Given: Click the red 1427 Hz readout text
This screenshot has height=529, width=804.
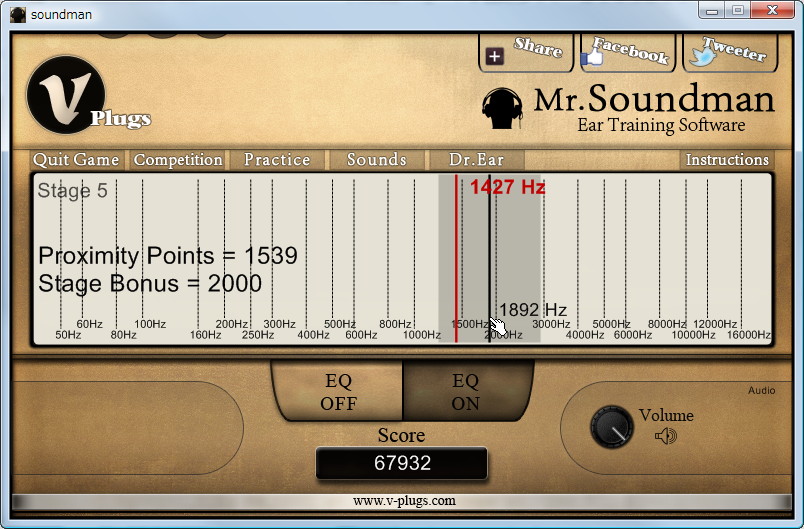Looking at the screenshot, I should tap(508, 187).
